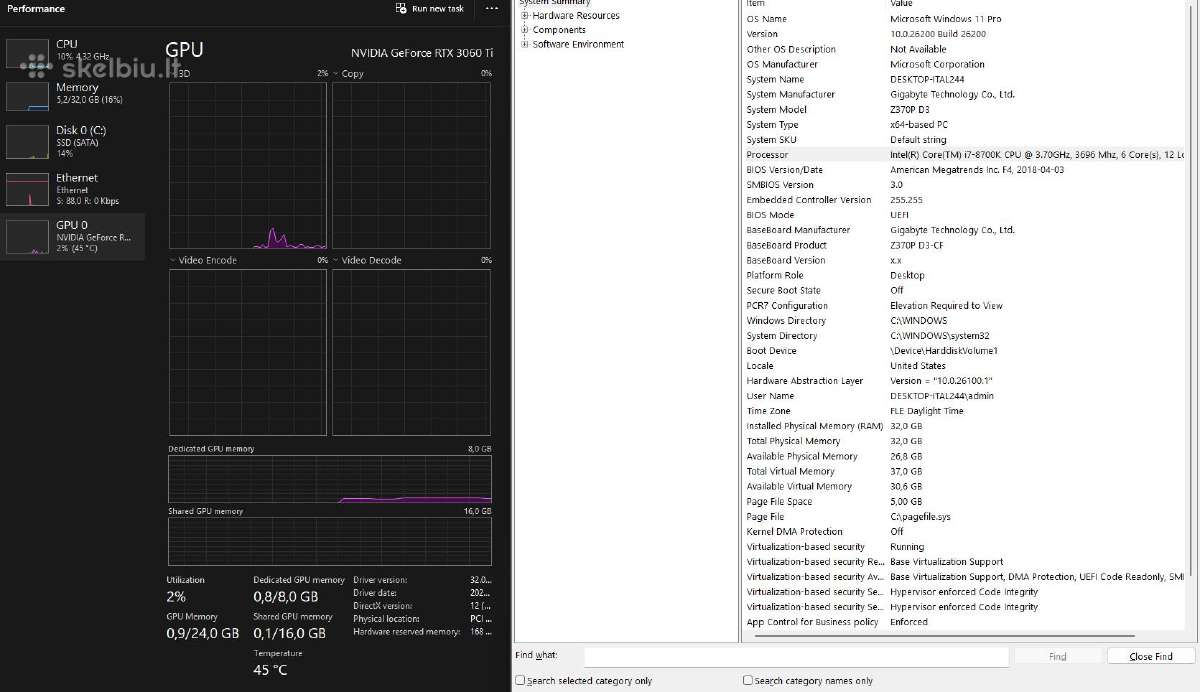Select the Secure Boot State item
Viewport: 1200px width, 692px height.
point(783,290)
